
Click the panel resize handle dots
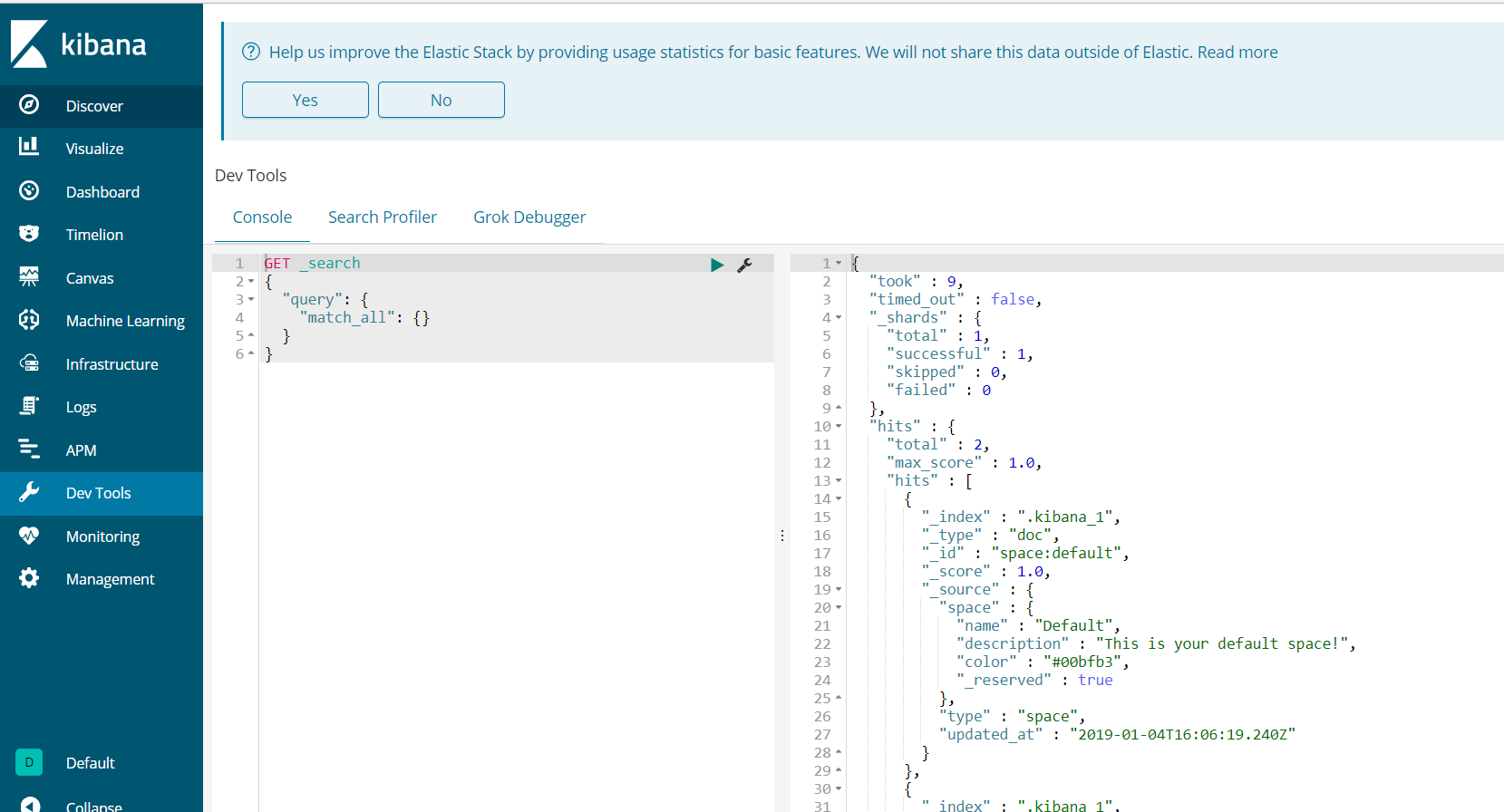(x=782, y=536)
